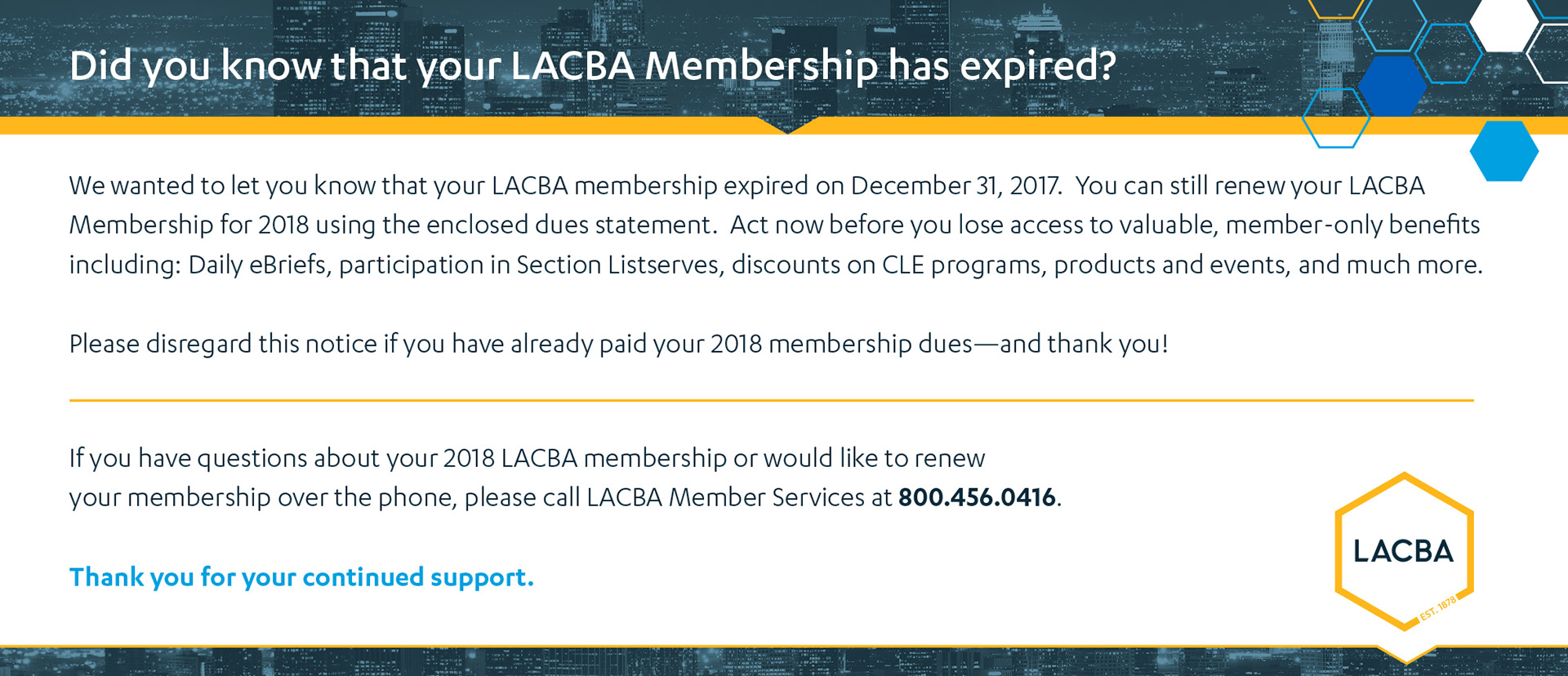The height and width of the screenshot is (676, 1568).
Task: Click the blue outlined hexagon crossing the yellow bar
Action: (1335, 119)
